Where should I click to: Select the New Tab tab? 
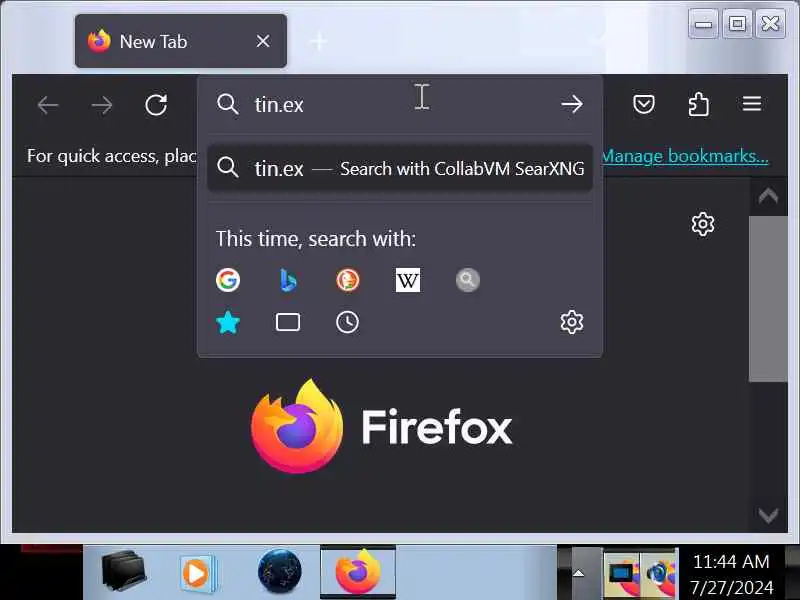181,41
